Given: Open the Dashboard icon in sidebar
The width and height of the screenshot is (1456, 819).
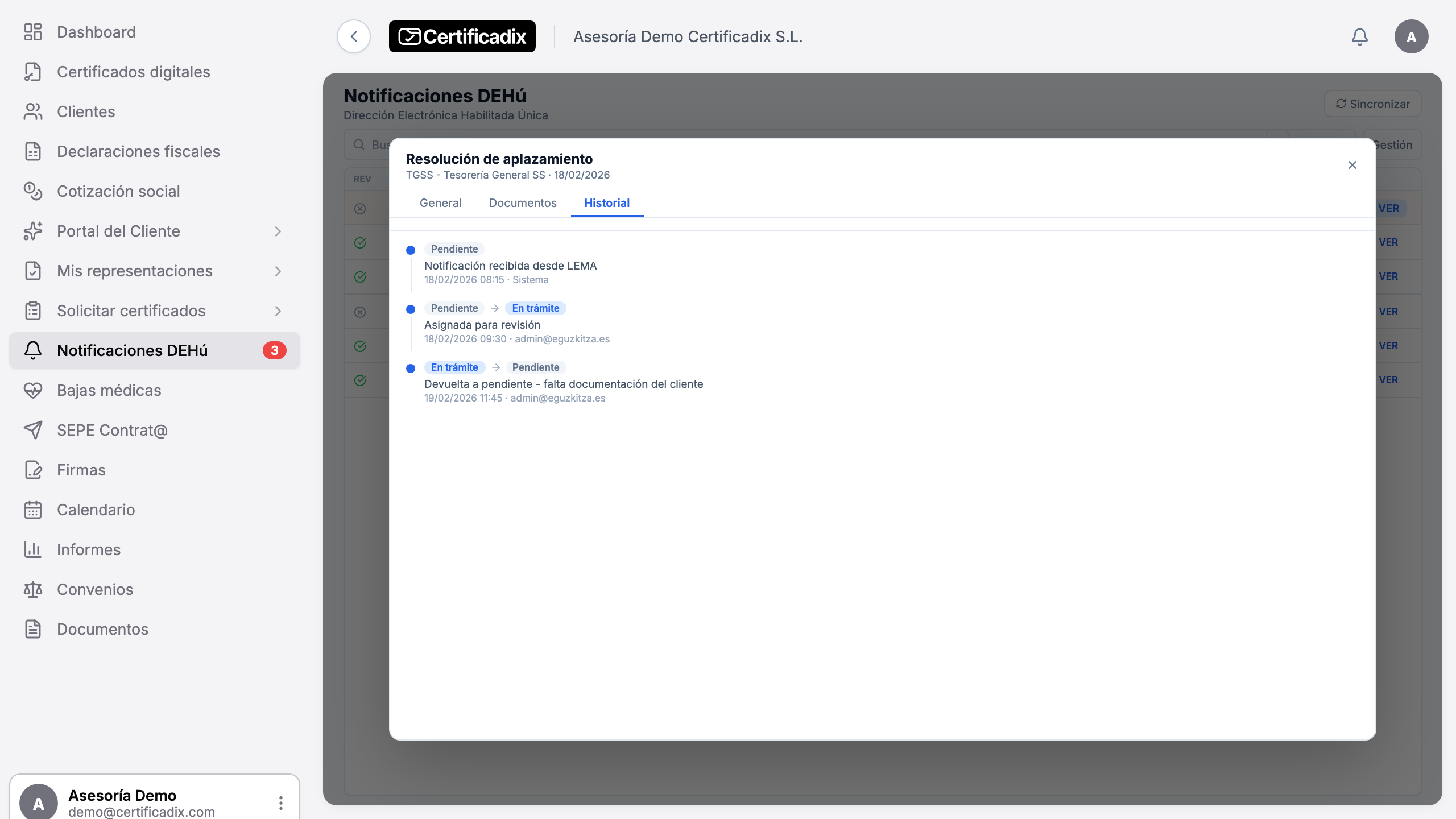Looking at the screenshot, I should point(33,32).
